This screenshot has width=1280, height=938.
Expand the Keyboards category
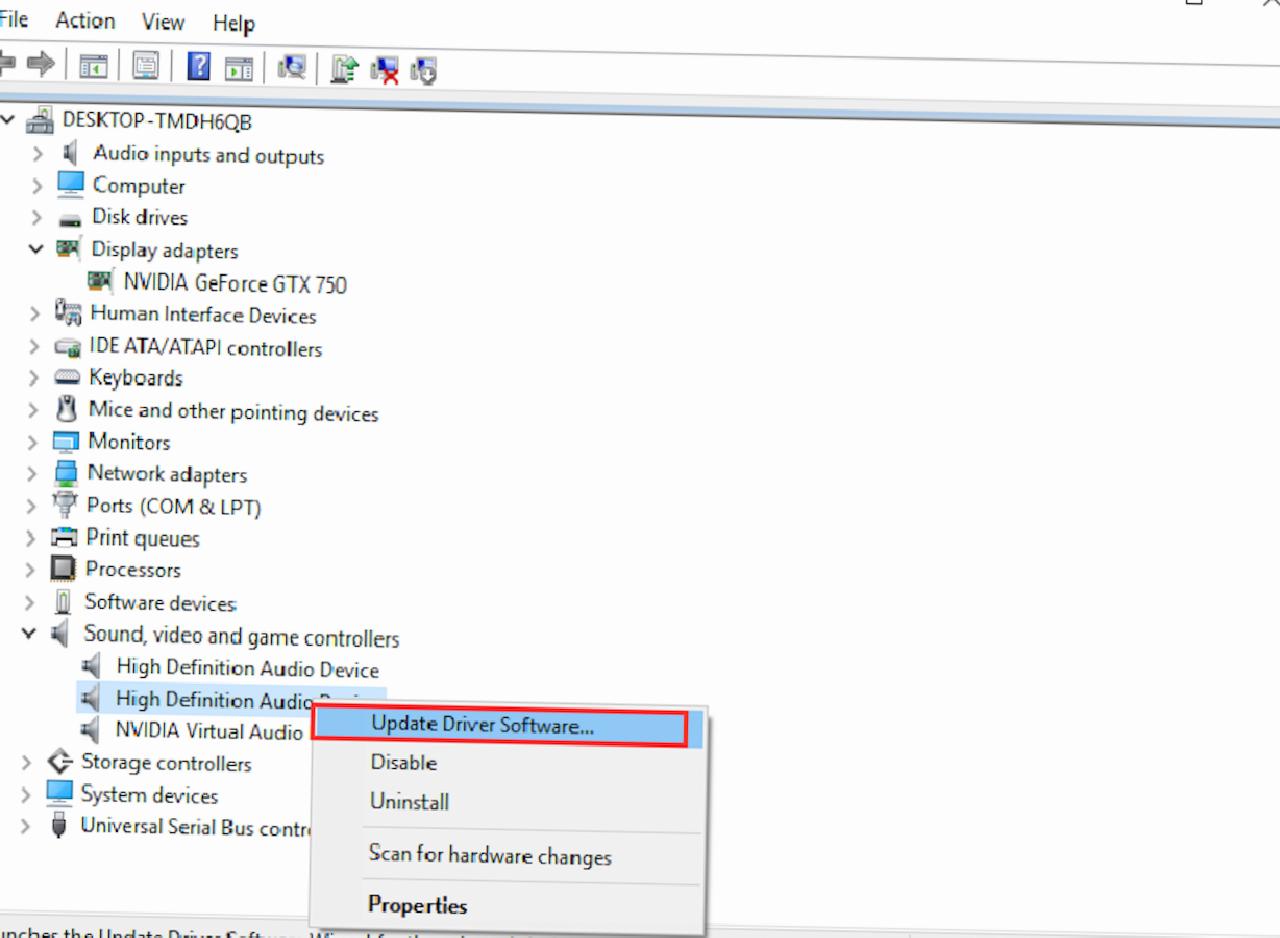click(34, 378)
